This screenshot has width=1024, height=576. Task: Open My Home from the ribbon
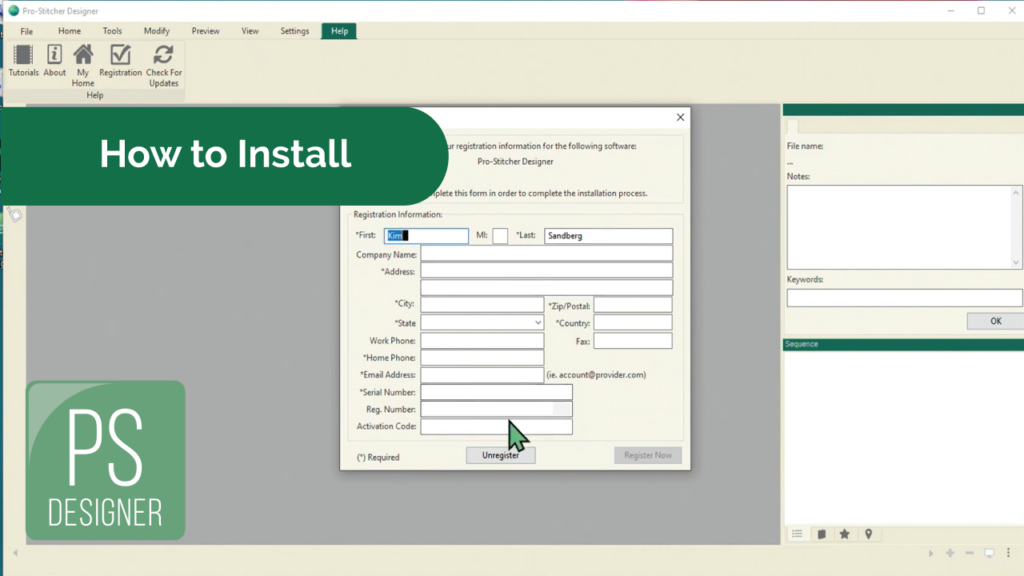[83, 64]
